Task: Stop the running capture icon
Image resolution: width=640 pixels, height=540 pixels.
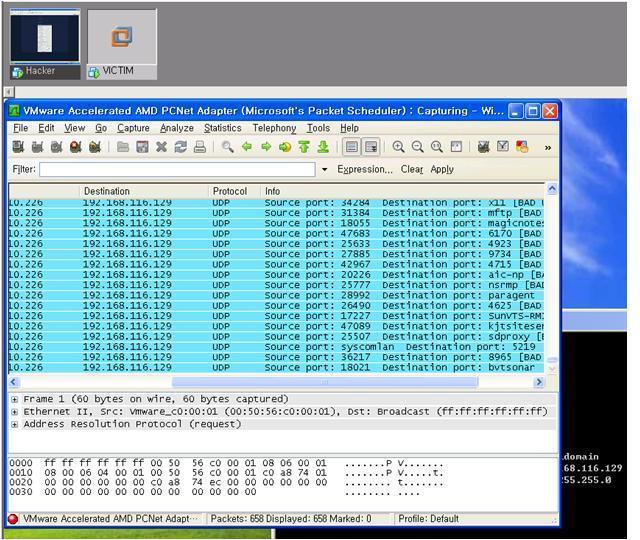Action: click(76, 147)
